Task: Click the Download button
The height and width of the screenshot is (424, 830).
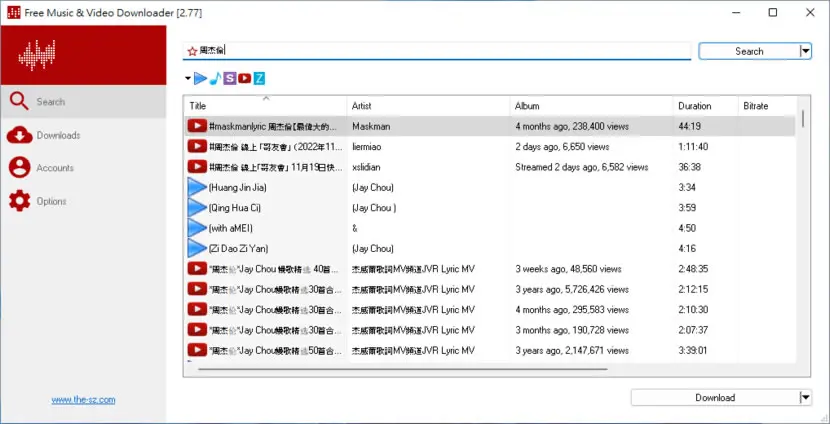Action: (x=715, y=398)
